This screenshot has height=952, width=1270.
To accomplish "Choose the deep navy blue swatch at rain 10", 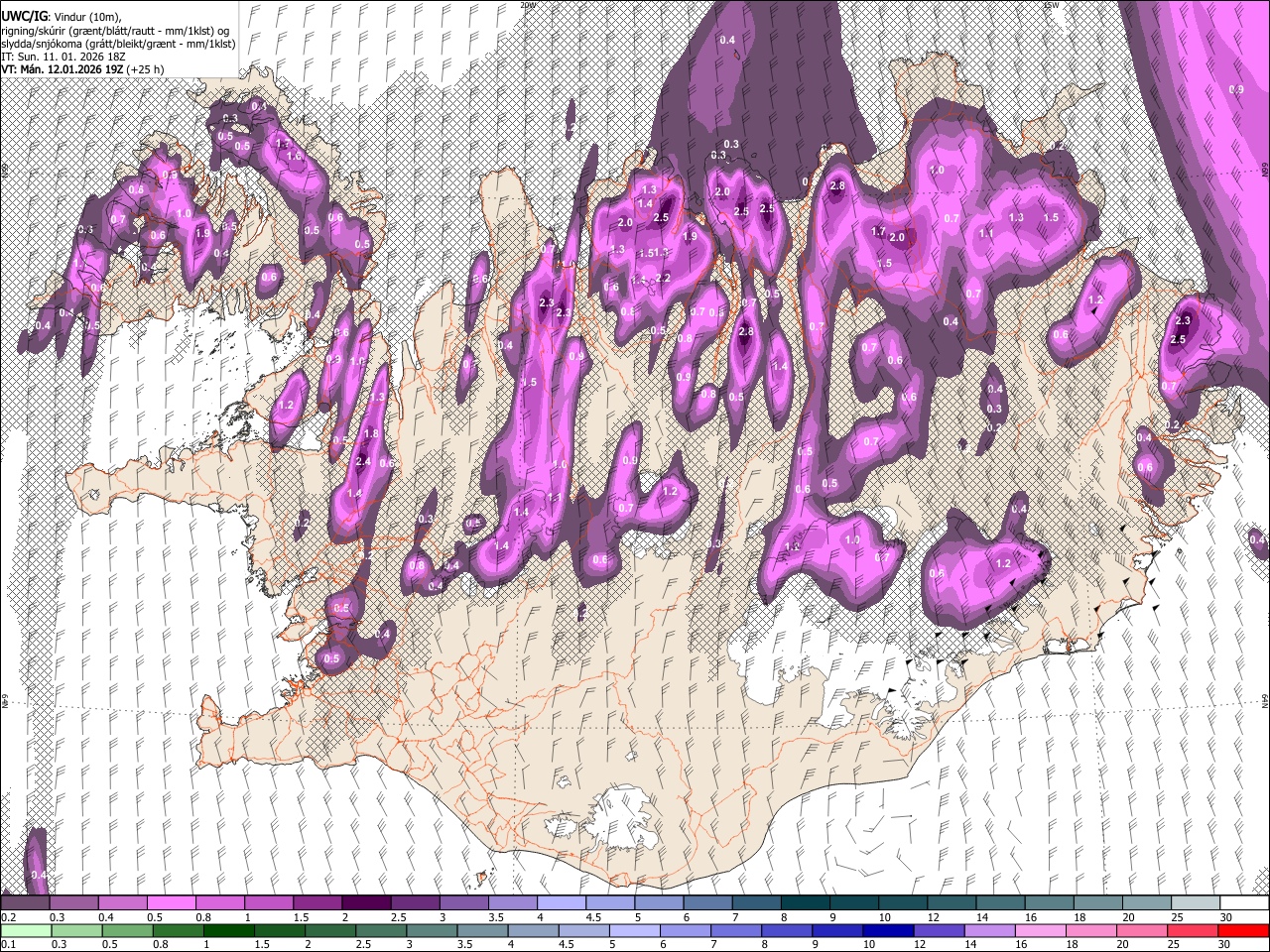I will [887, 931].
